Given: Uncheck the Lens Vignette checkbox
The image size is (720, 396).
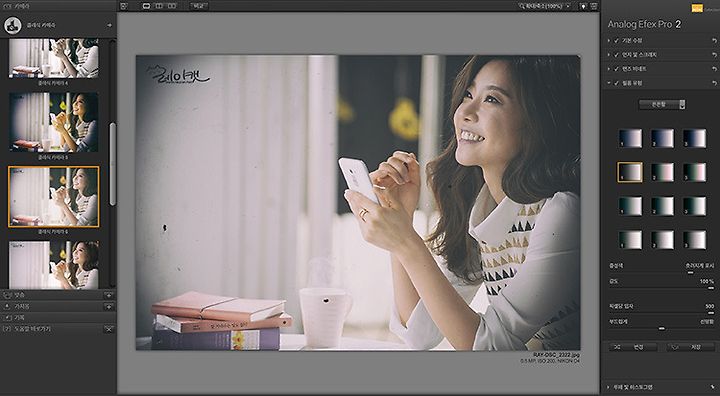Looking at the screenshot, I should pos(616,68).
